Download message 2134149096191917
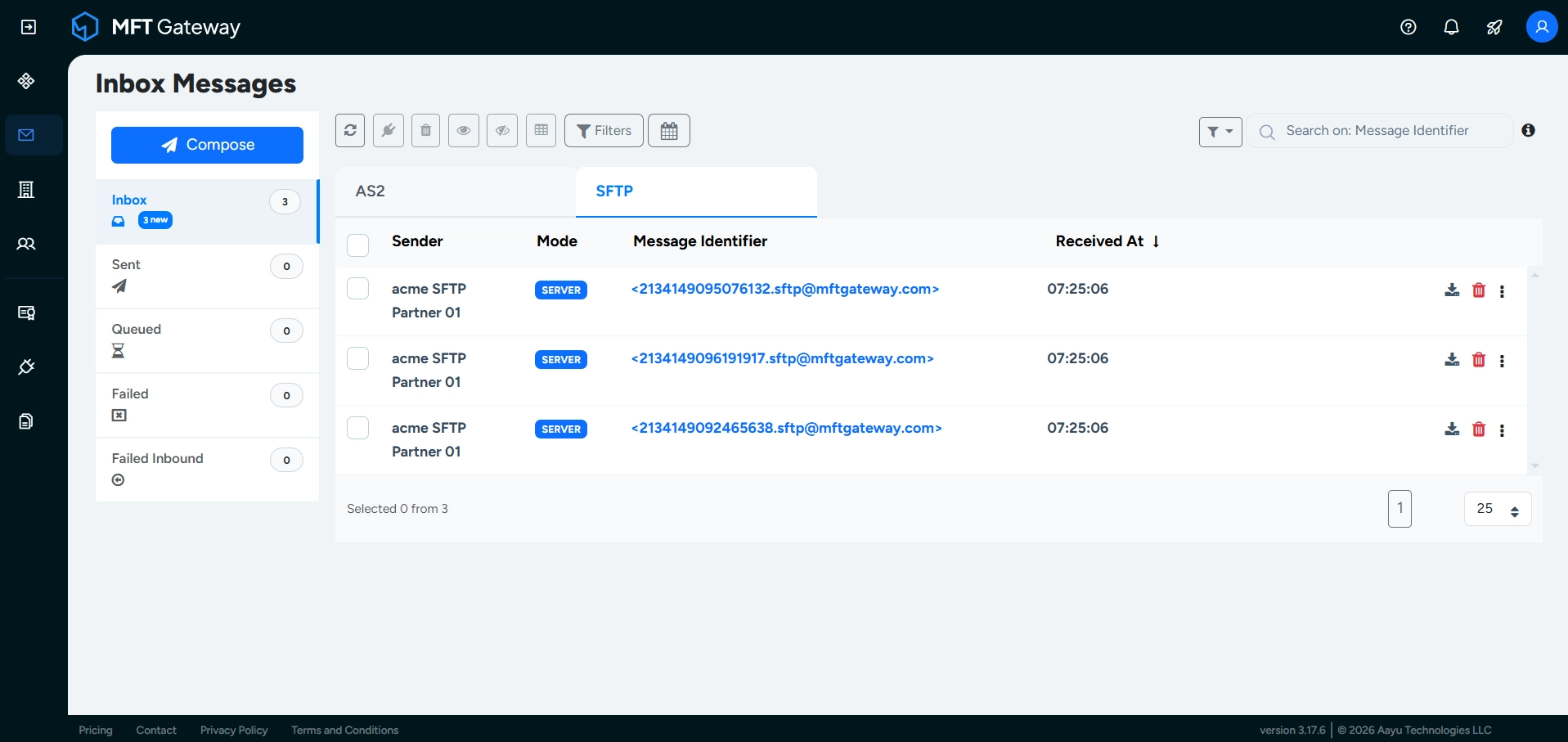The height and width of the screenshot is (742, 1568). [1452, 360]
